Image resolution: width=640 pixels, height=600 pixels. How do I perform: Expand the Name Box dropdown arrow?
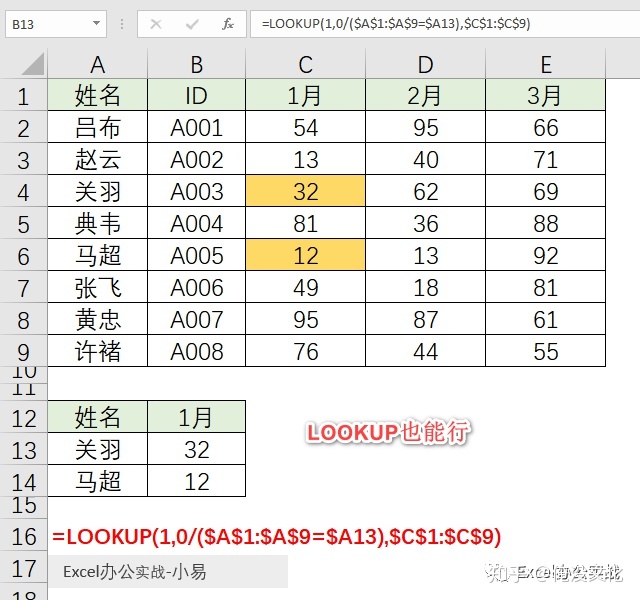[x=96, y=24]
